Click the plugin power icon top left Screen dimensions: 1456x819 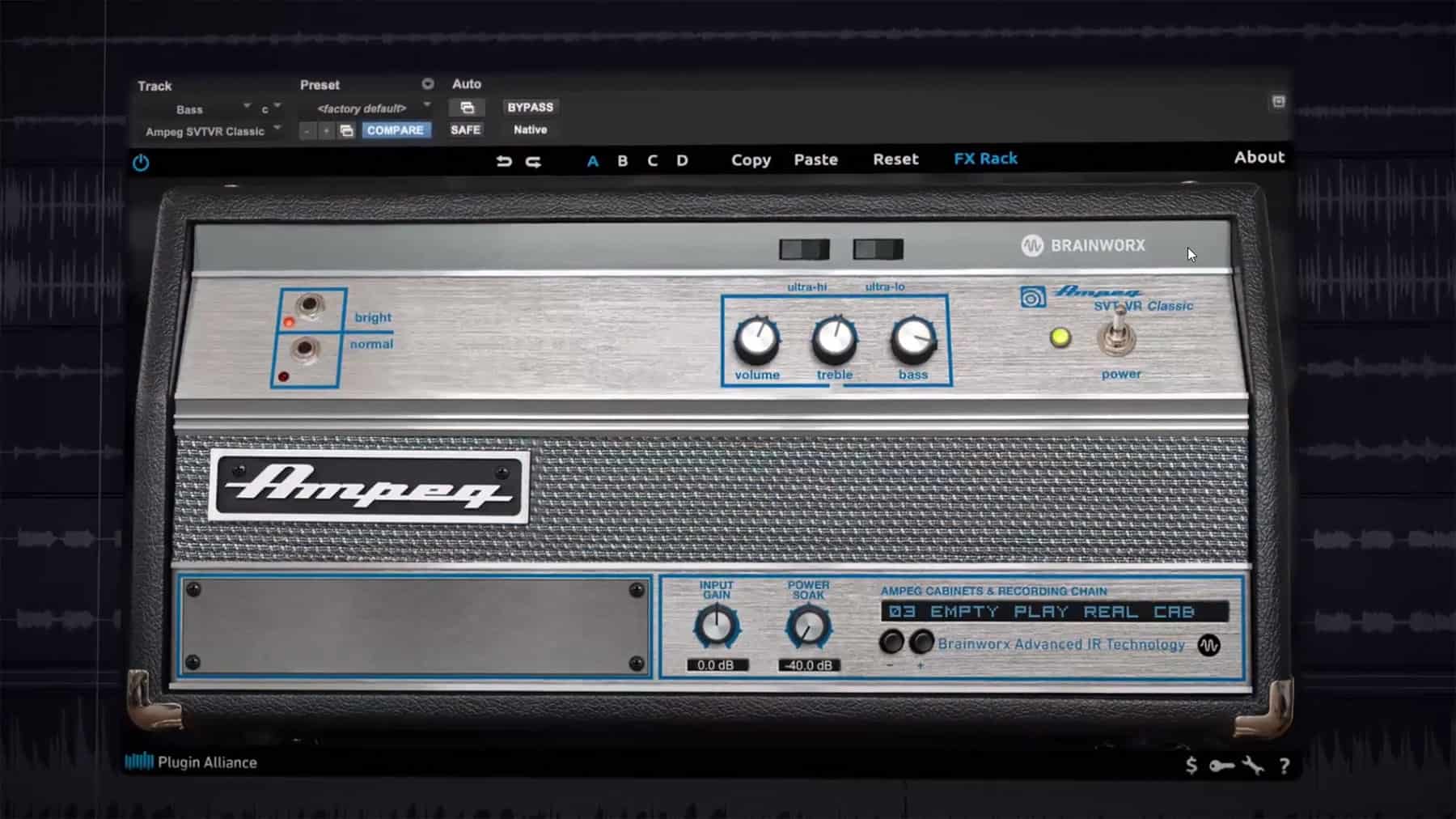(x=139, y=163)
